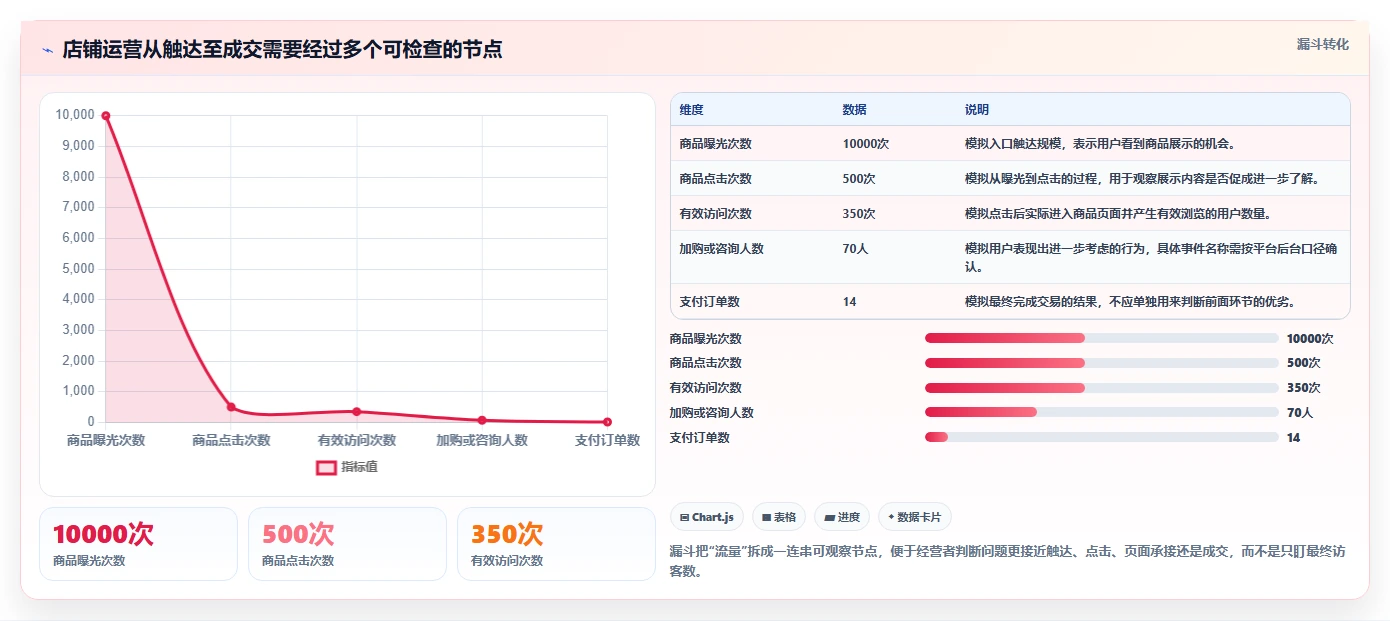Click the 350次 table cell
Viewport: 1390px width, 621px height.
click(x=859, y=214)
